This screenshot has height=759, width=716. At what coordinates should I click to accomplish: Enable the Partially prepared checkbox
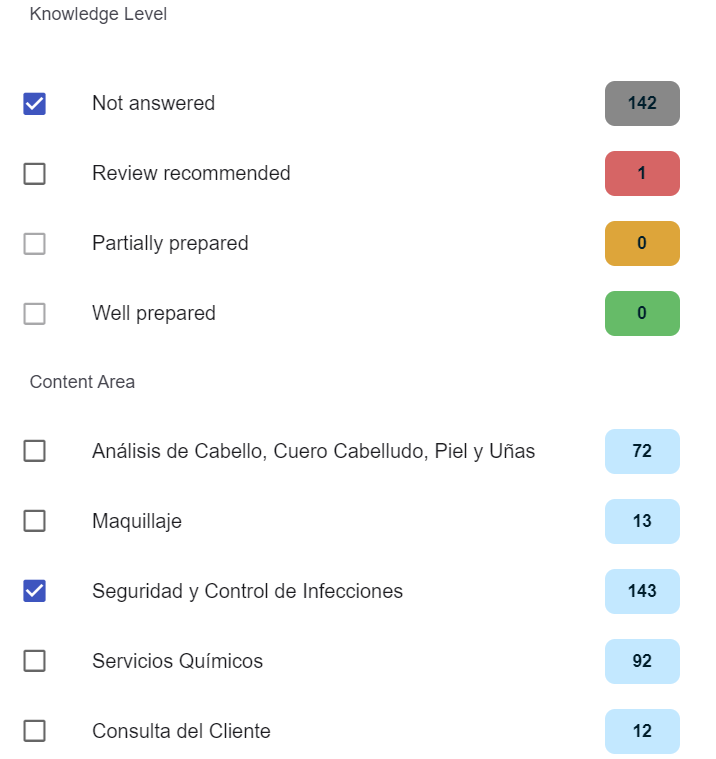click(34, 243)
